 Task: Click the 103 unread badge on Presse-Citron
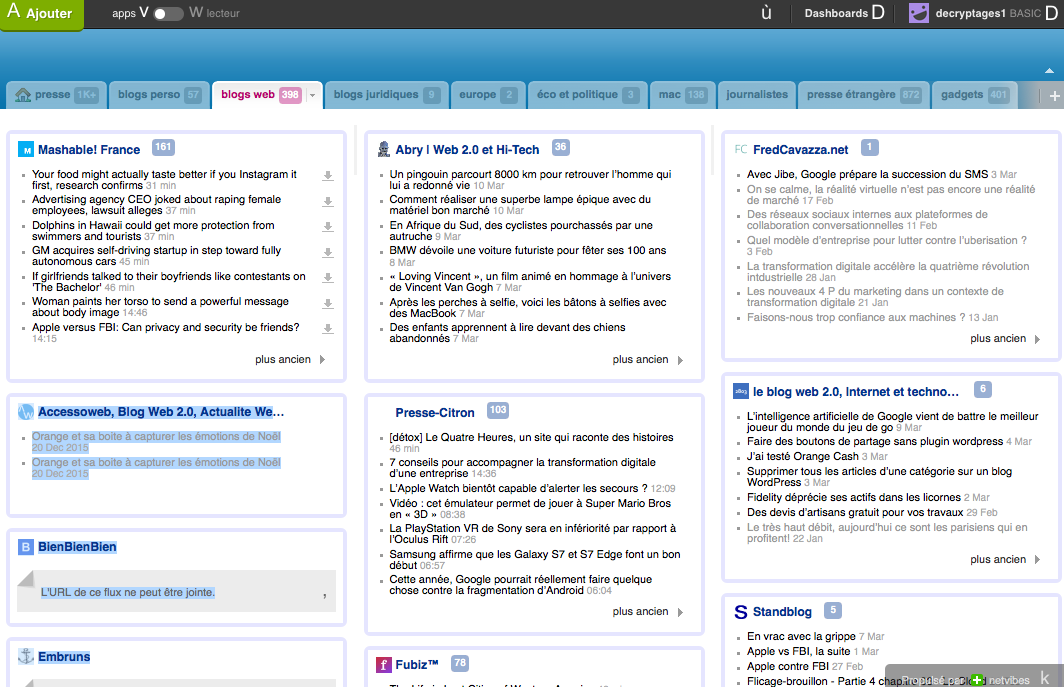[497, 410]
